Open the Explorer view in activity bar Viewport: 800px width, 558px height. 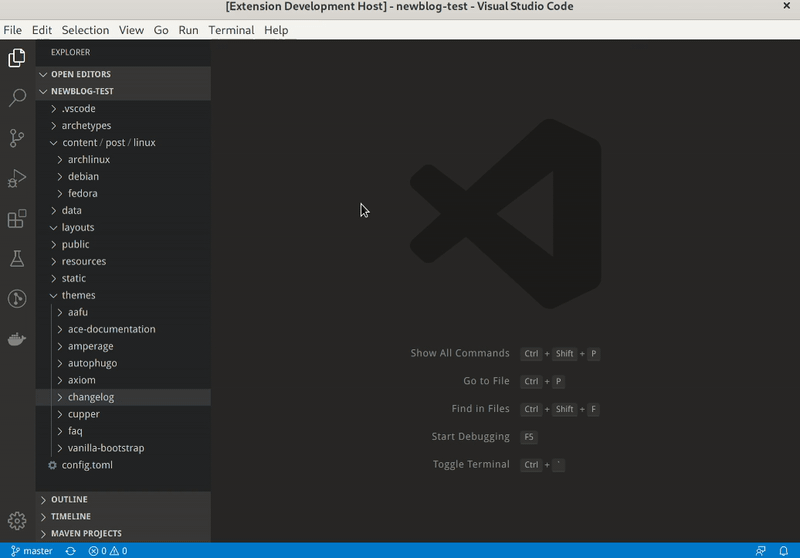(x=17, y=58)
